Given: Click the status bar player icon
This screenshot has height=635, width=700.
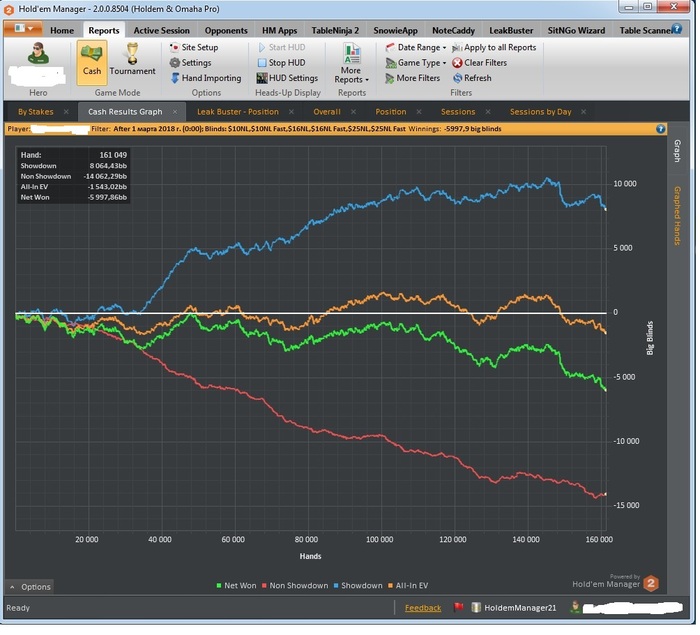Looking at the screenshot, I should pos(575,607).
